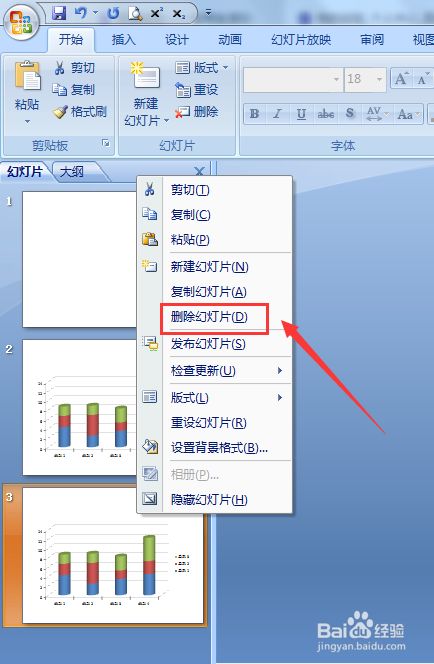
Task: Switch to the Review (审阅) ribbon tab
Action: pyautogui.click(x=372, y=40)
